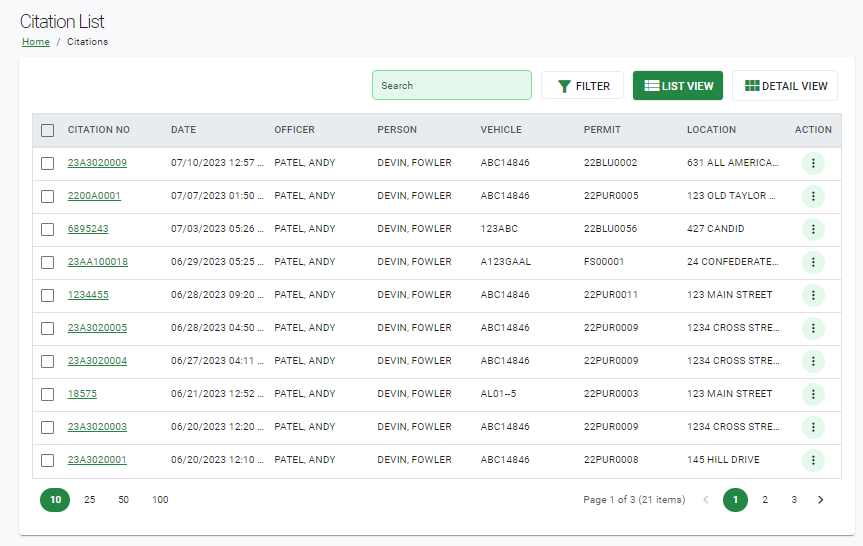
Task: Click vehicle cell 123ABC
Action: (499, 229)
